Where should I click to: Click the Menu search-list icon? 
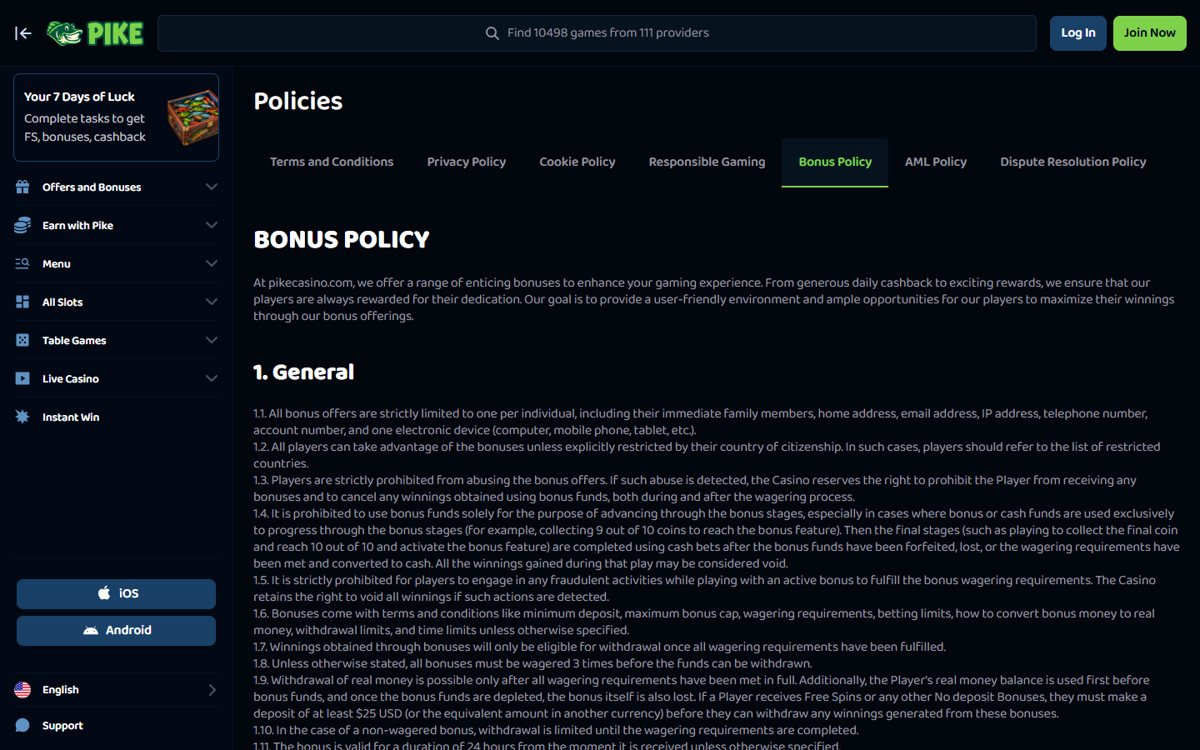pyautogui.click(x=23, y=264)
